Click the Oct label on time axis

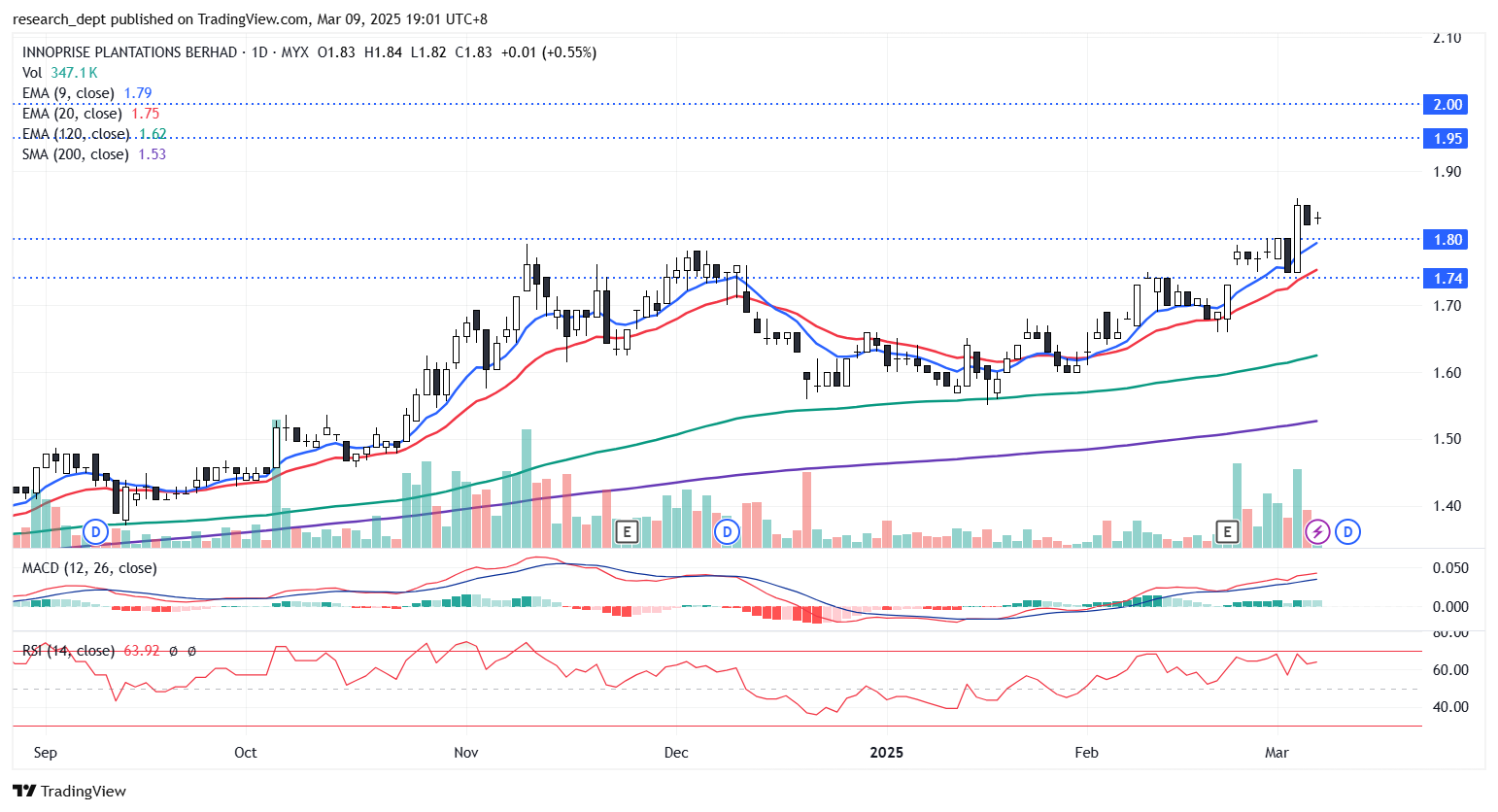(x=246, y=753)
